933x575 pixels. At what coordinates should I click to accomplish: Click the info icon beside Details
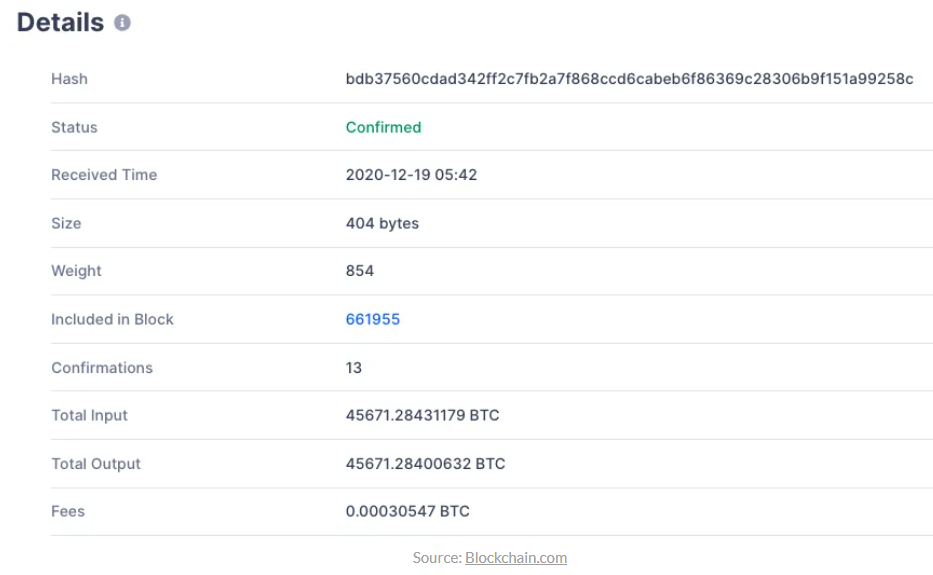[x=122, y=22]
